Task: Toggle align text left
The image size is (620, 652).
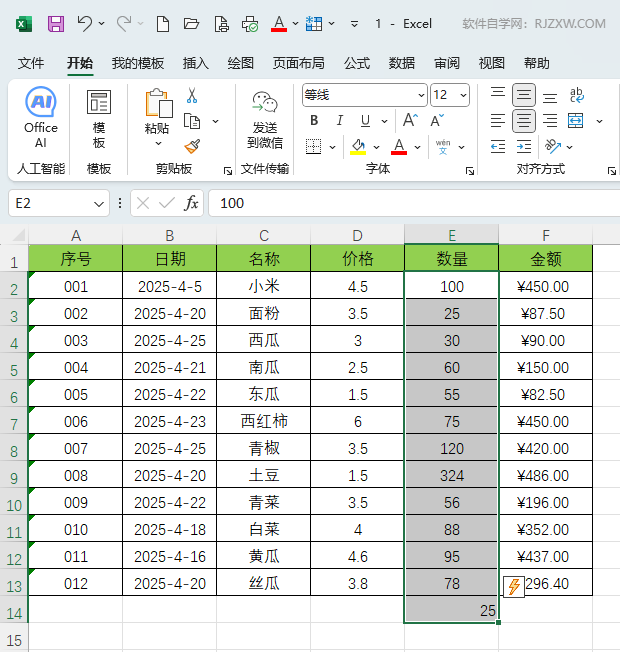Action: (498, 121)
